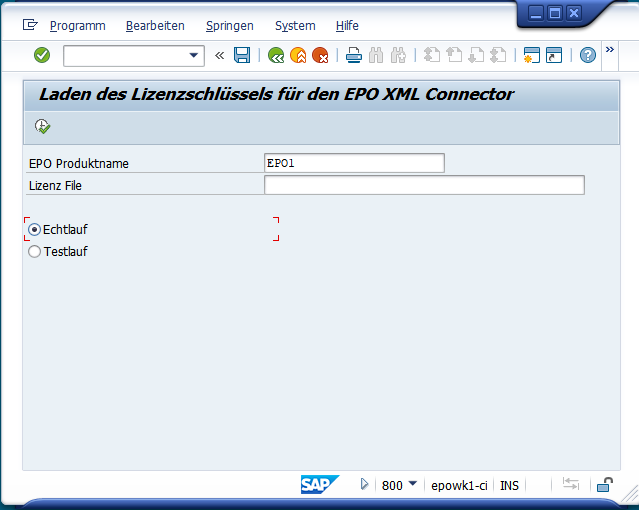Expand toolbar overflow double arrow
This screenshot has height=510, width=639.
(610, 50)
